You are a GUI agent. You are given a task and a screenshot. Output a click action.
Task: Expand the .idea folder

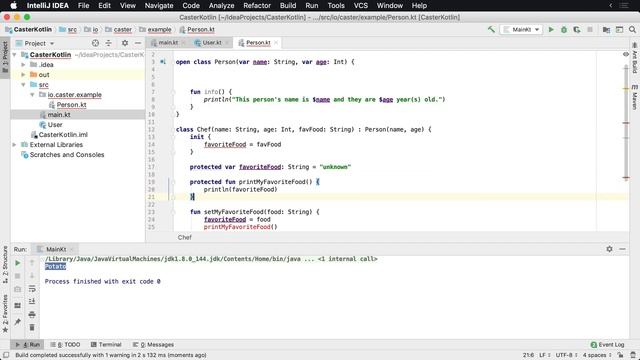pos(24,64)
